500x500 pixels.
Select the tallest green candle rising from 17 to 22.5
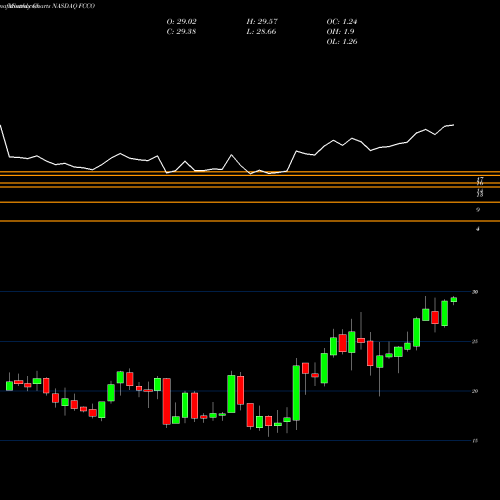click(296, 393)
